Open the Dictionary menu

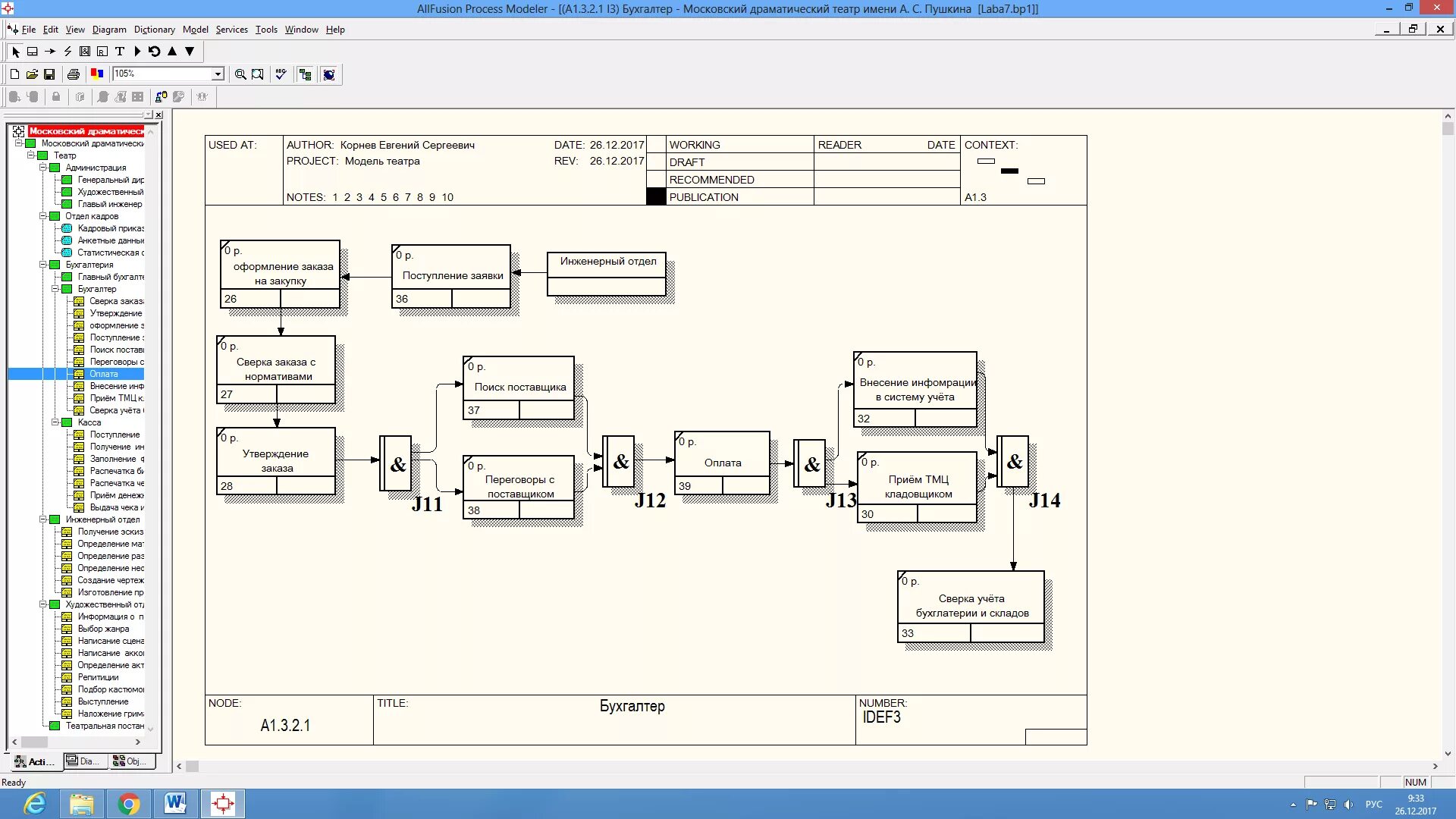pyautogui.click(x=154, y=30)
